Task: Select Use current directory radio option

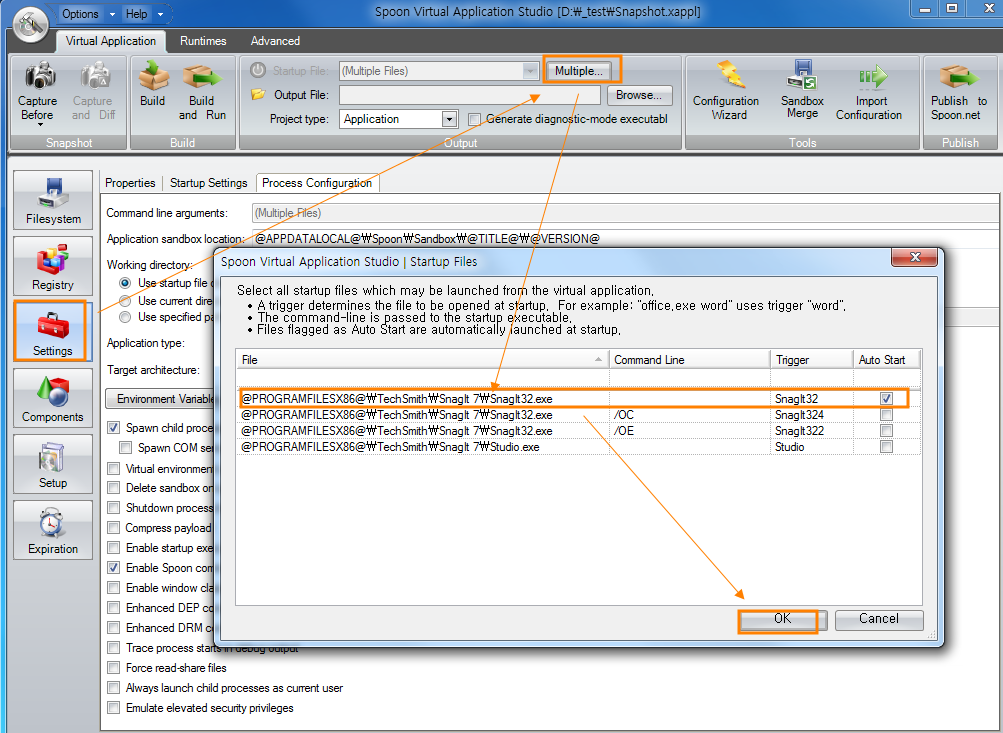Action: click(125, 301)
